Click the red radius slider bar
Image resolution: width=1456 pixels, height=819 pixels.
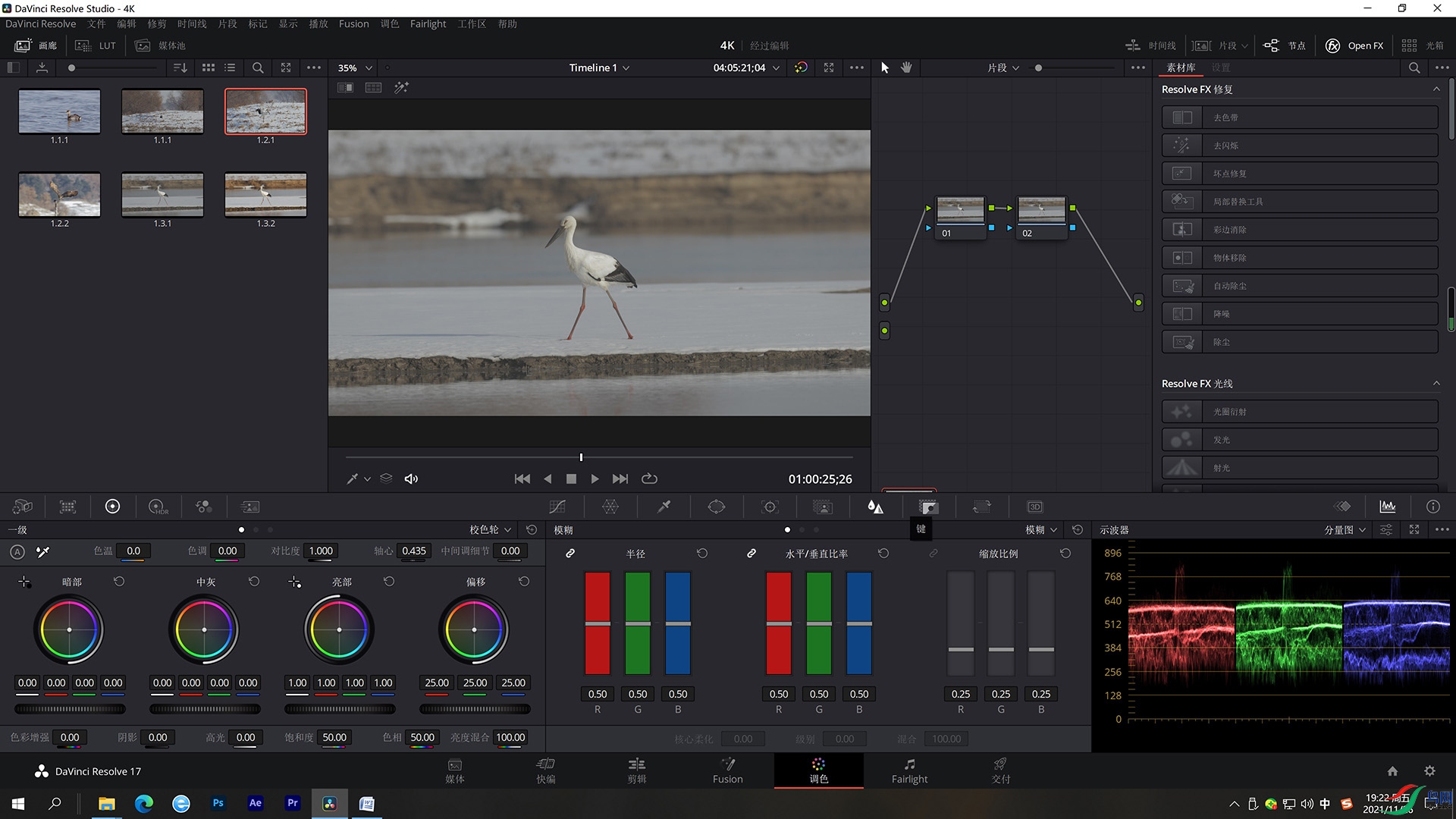click(597, 623)
